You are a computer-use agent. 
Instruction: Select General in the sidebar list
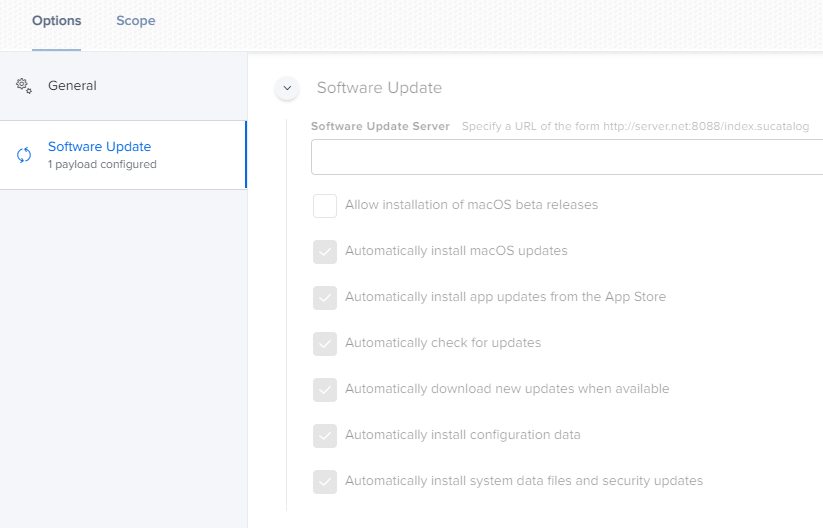click(x=123, y=86)
